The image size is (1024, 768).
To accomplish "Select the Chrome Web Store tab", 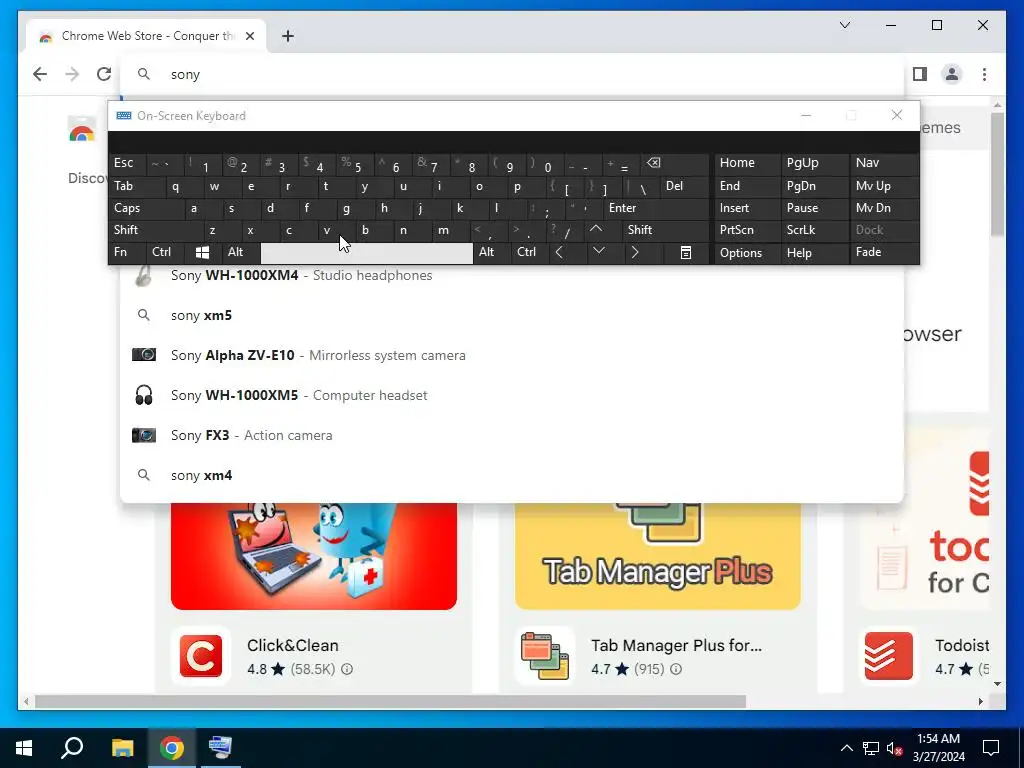I will [x=146, y=36].
